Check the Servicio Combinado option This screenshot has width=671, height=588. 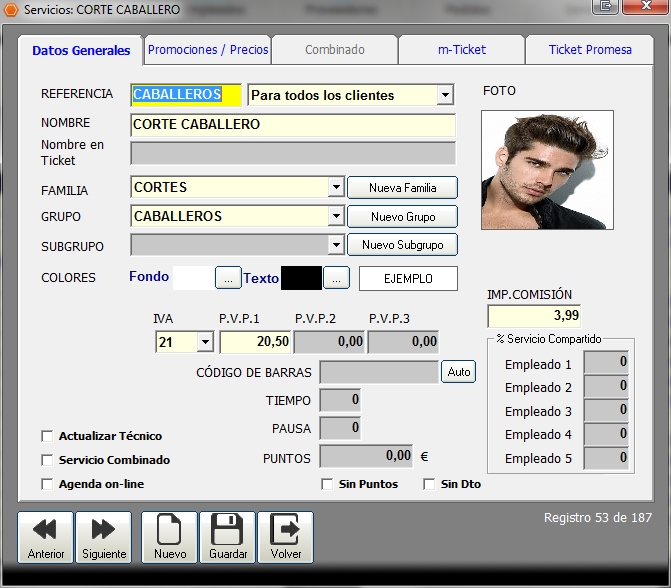click(47, 460)
